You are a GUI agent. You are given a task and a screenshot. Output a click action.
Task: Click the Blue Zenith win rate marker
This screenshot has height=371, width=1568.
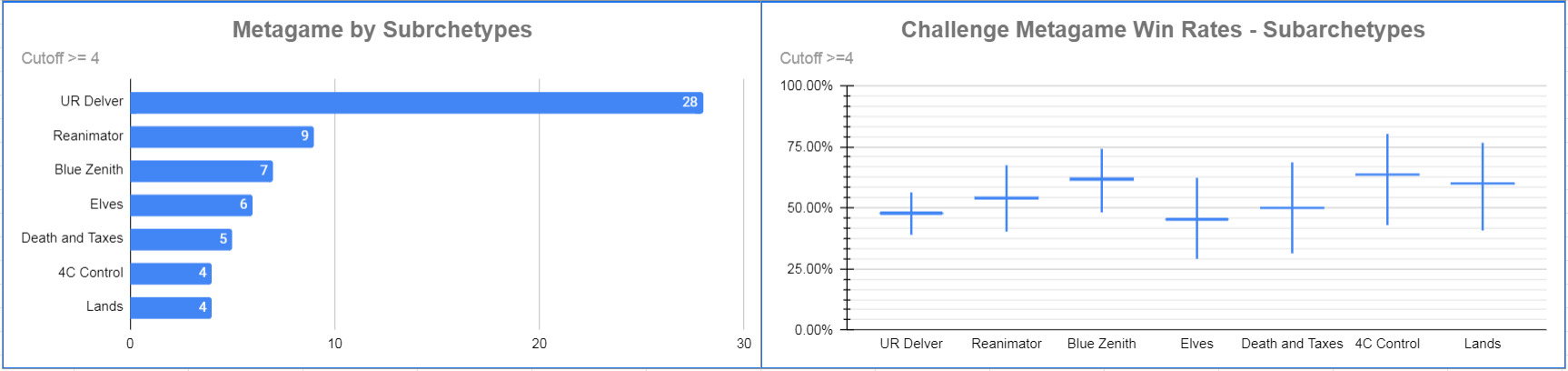(x=1101, y=179)
